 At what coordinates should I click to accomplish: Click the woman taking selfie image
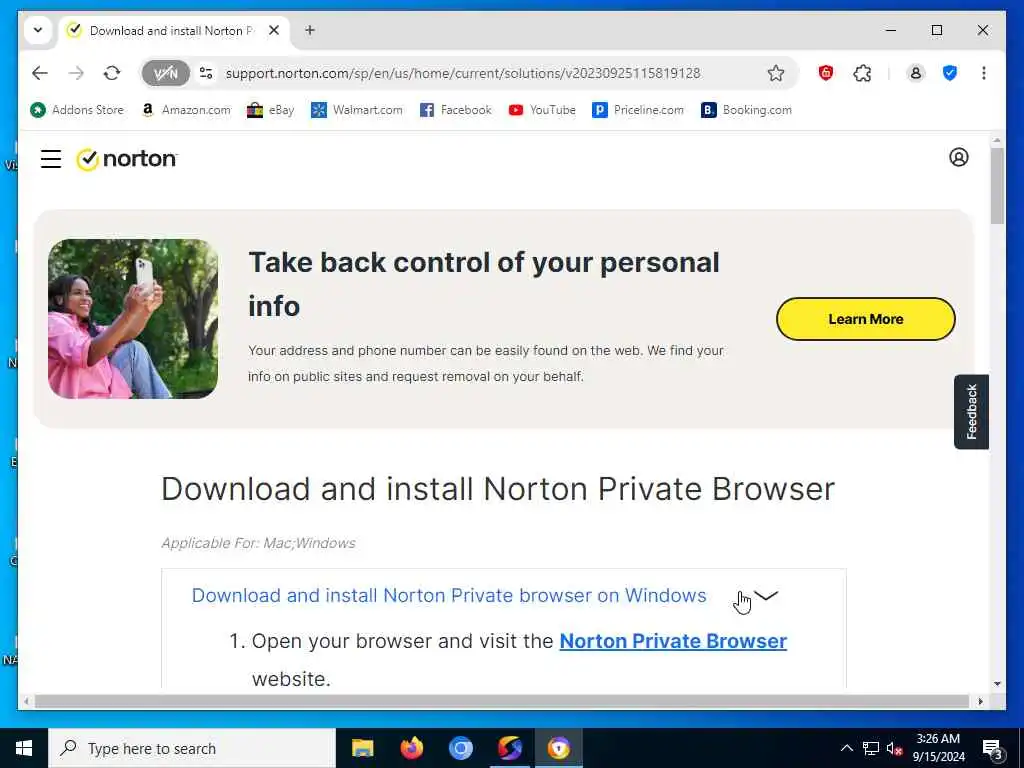tap(133, 319)
